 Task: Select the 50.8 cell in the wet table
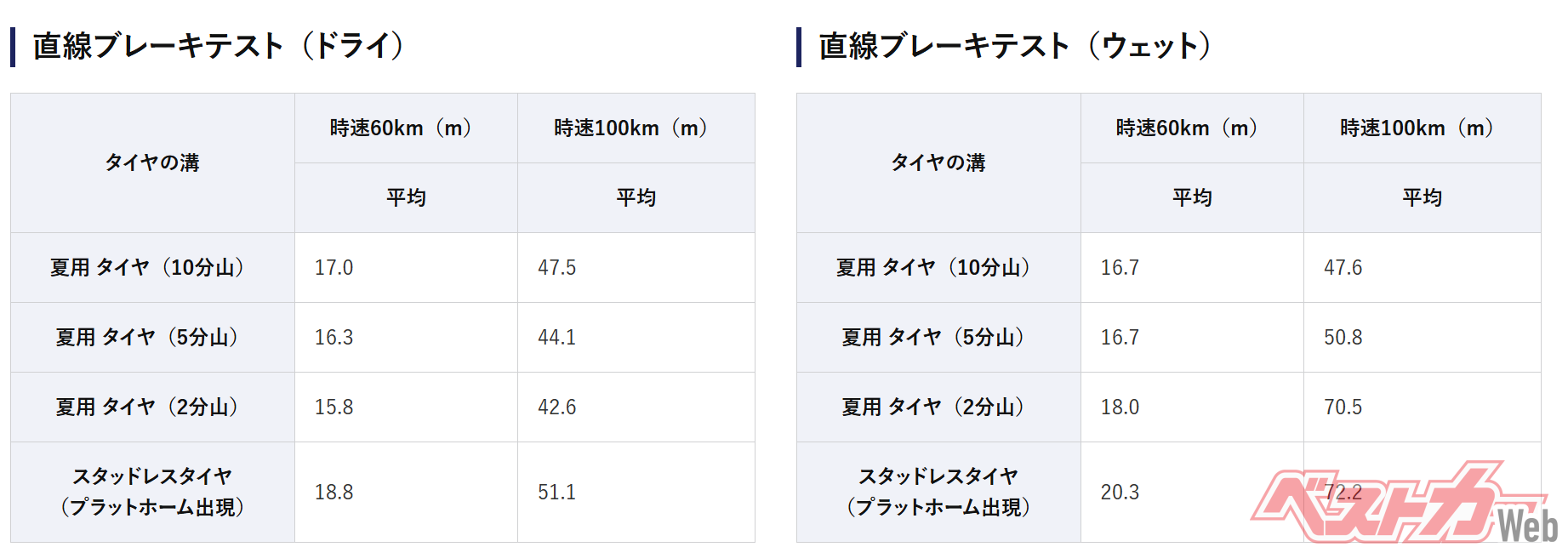[x=1343, y=338]
